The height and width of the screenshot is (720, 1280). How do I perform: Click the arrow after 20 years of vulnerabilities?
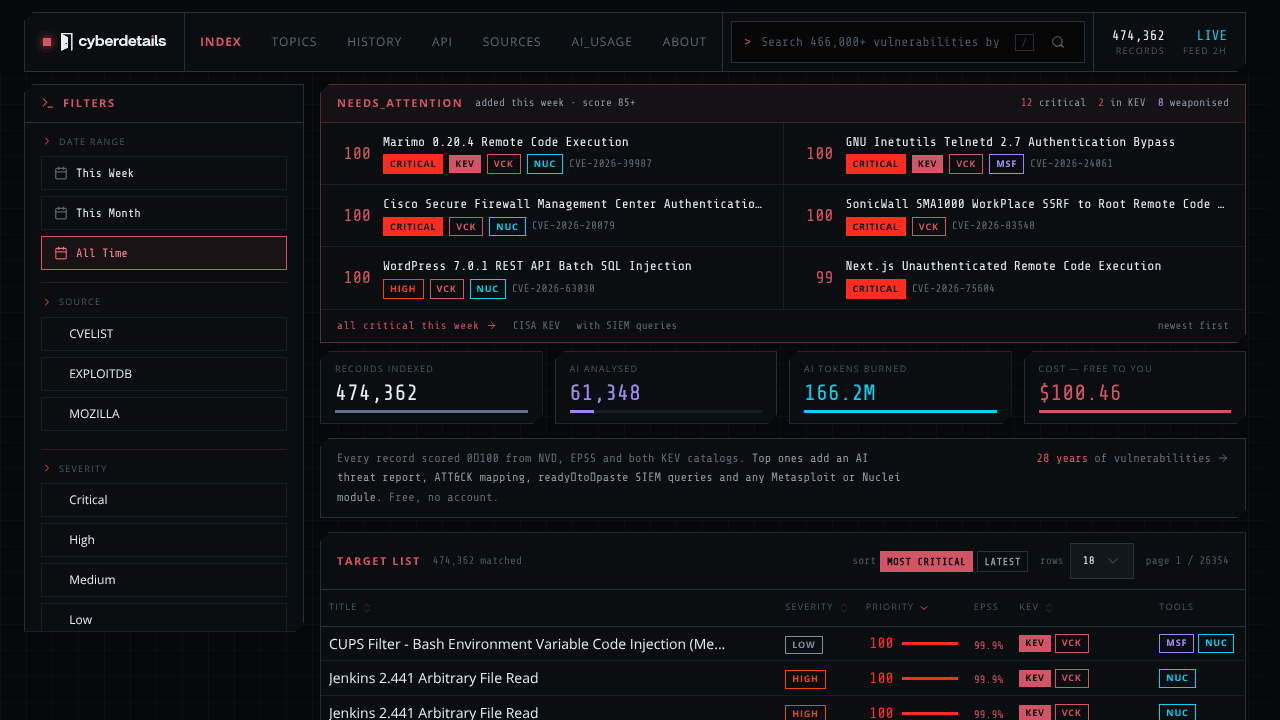pos(1224,458)
